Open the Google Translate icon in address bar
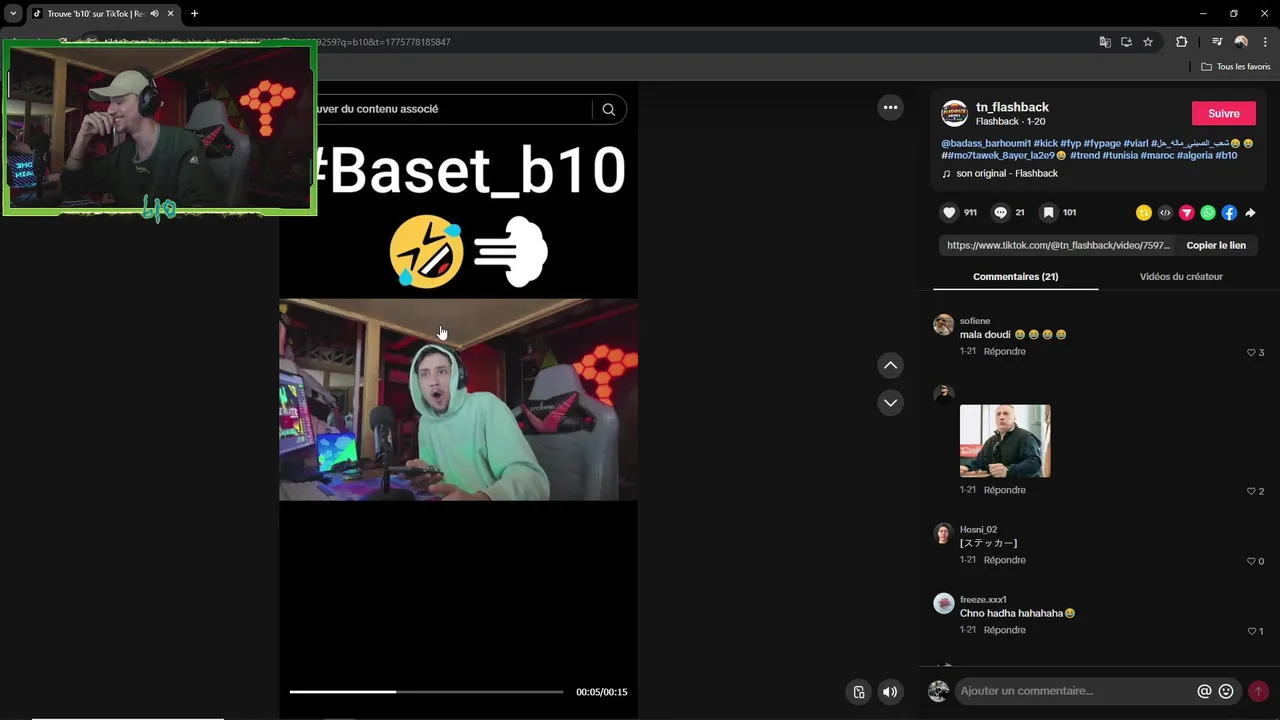The image size is (1280, 720). (1105, 42)
